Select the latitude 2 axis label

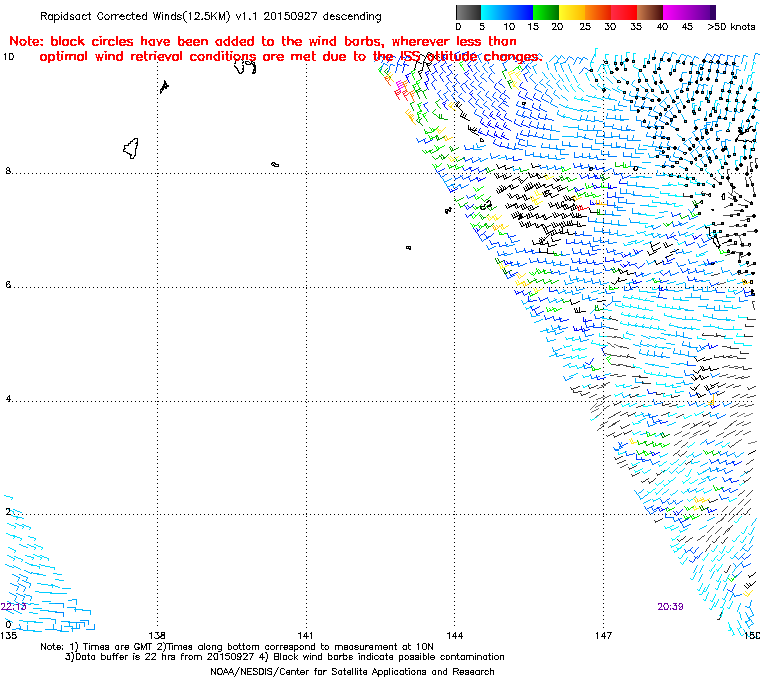8,512
